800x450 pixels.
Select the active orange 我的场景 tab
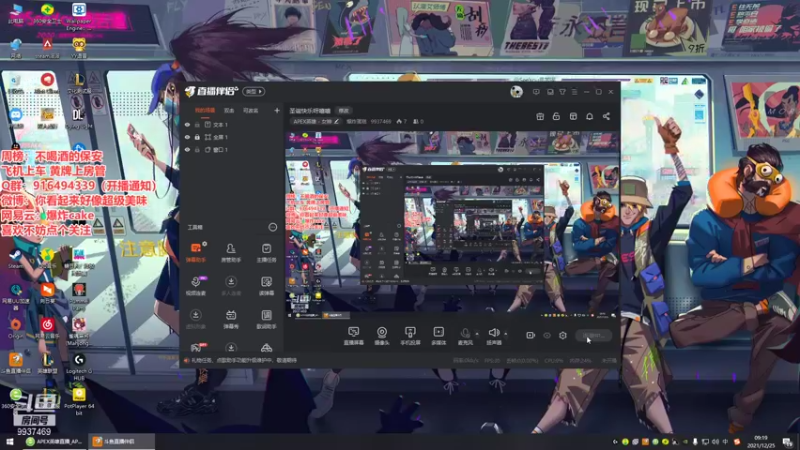click(x=205, y=110)
